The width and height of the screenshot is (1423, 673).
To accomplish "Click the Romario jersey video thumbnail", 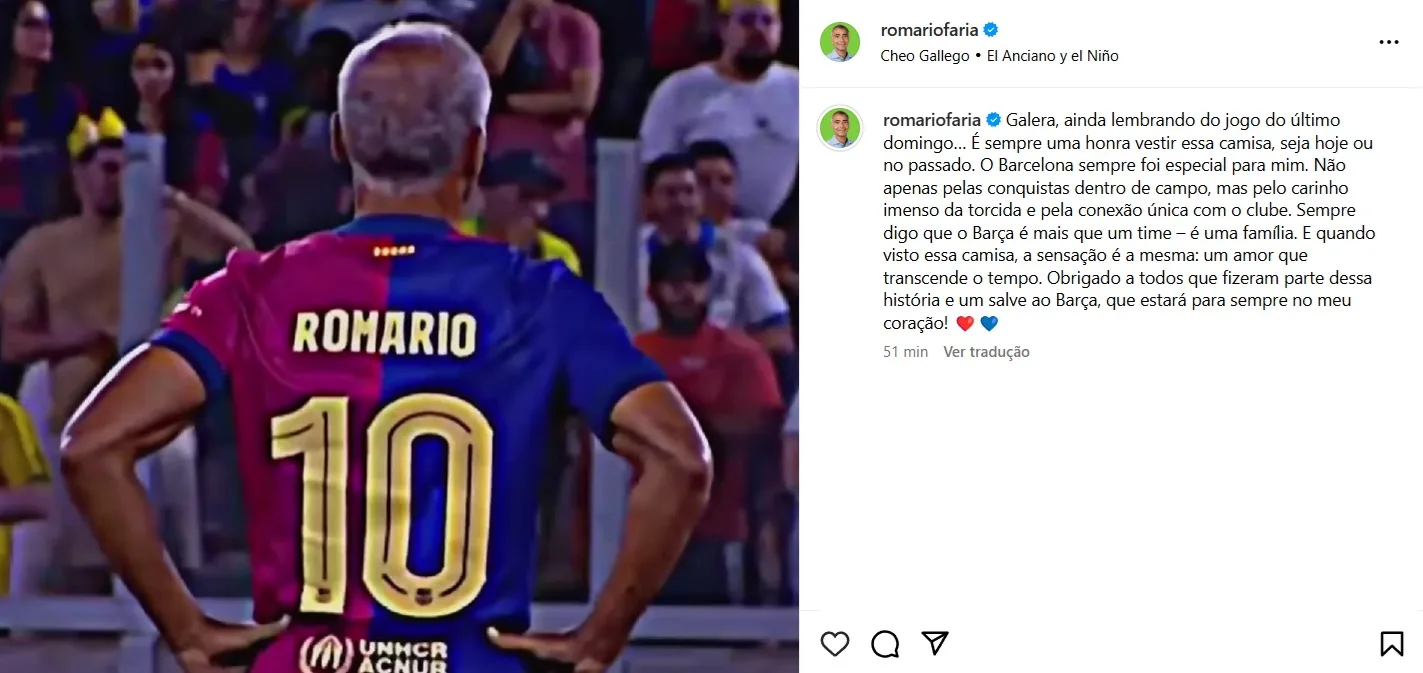I will (399, 336).
